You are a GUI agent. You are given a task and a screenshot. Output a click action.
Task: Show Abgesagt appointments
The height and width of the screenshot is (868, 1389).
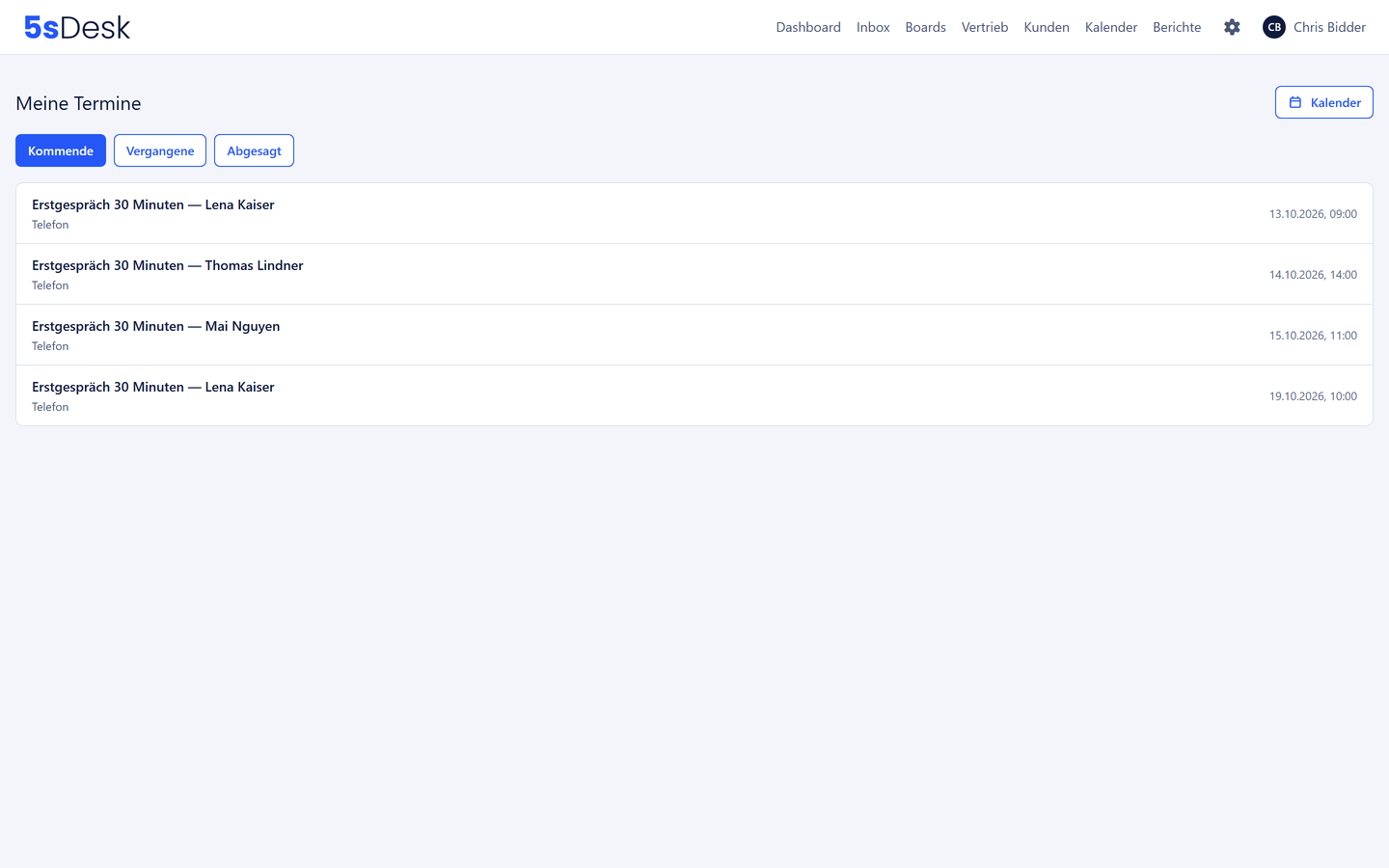point(254,150)
